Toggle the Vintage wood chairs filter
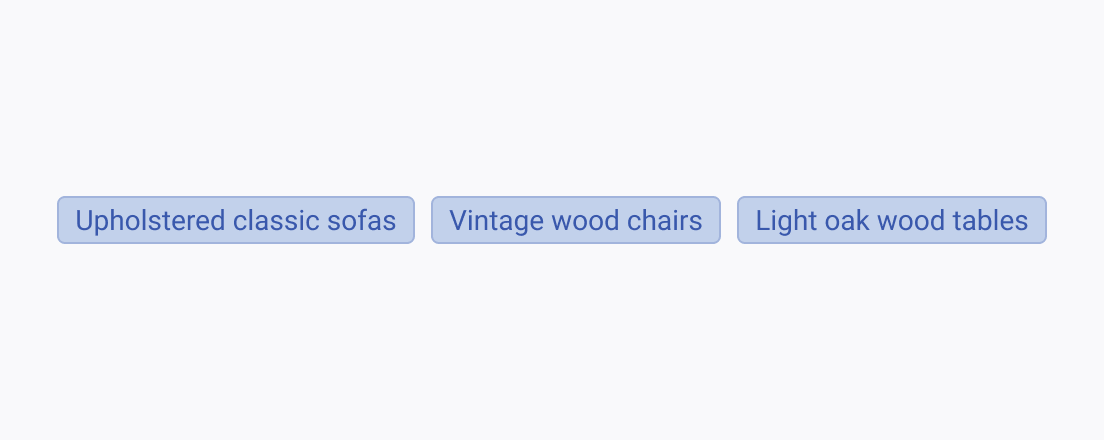Viewport: 1104px width, 440px height. 576,220
